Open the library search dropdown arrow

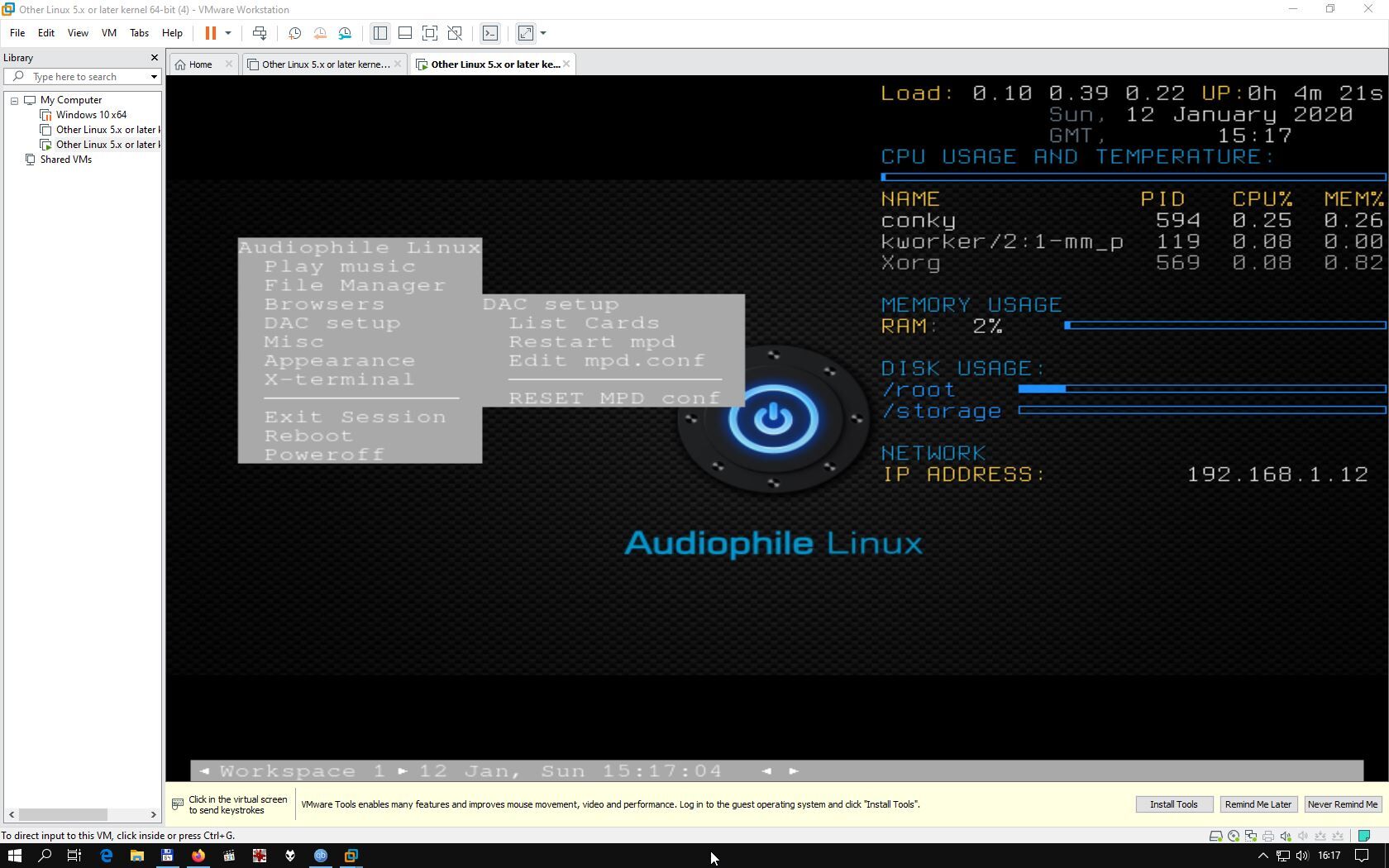point(154,77)
